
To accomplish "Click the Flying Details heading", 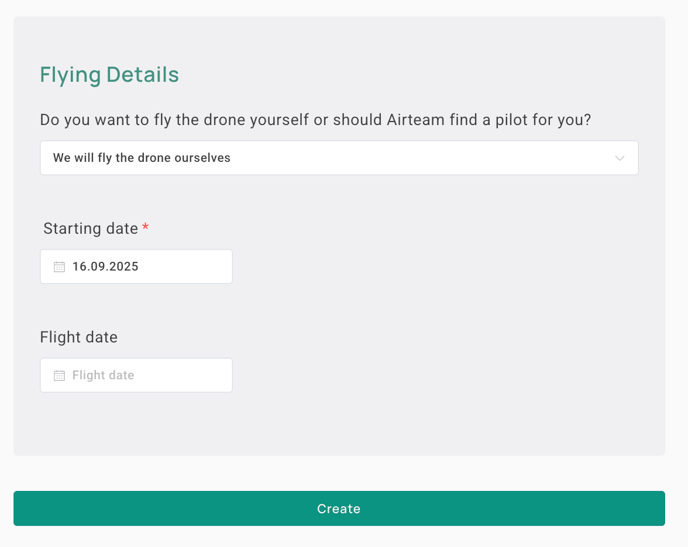I will click(x=109, y=75).
